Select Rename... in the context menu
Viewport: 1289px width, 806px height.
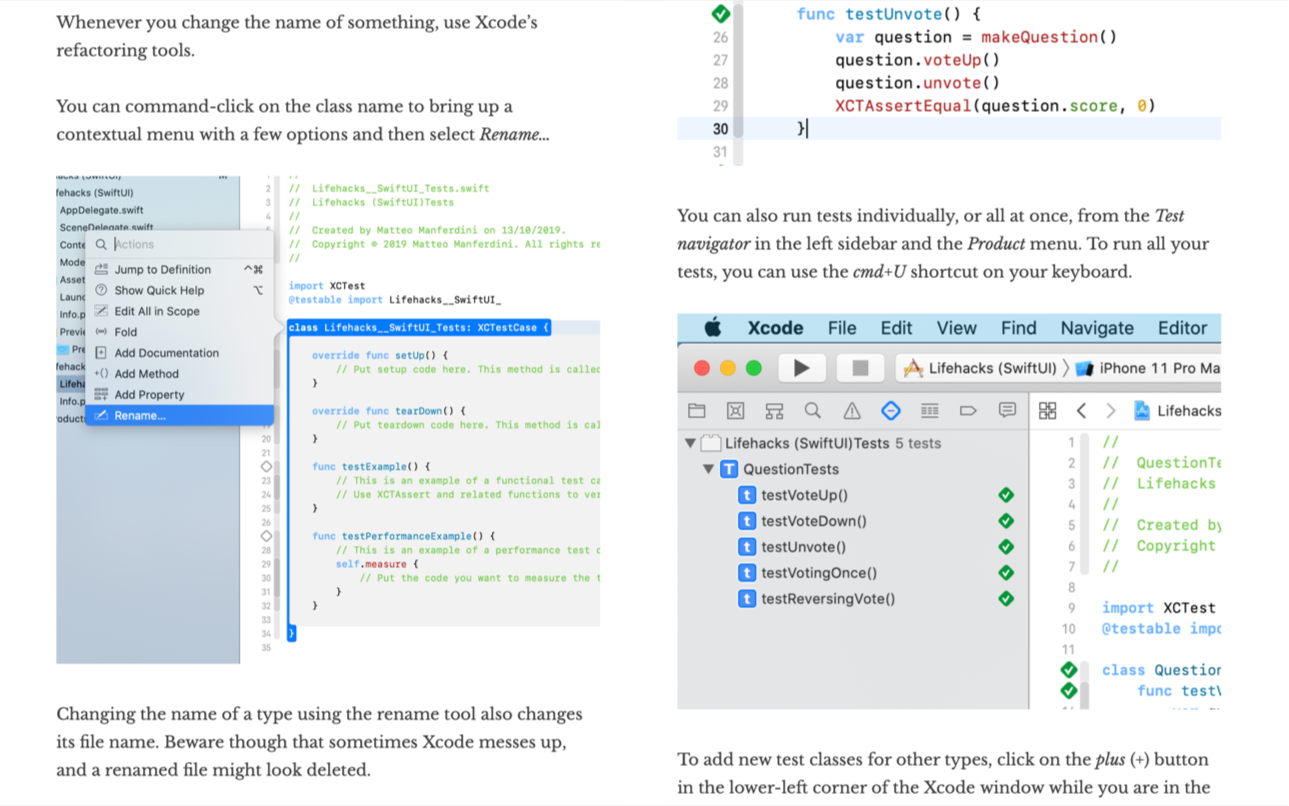(180, 415)
